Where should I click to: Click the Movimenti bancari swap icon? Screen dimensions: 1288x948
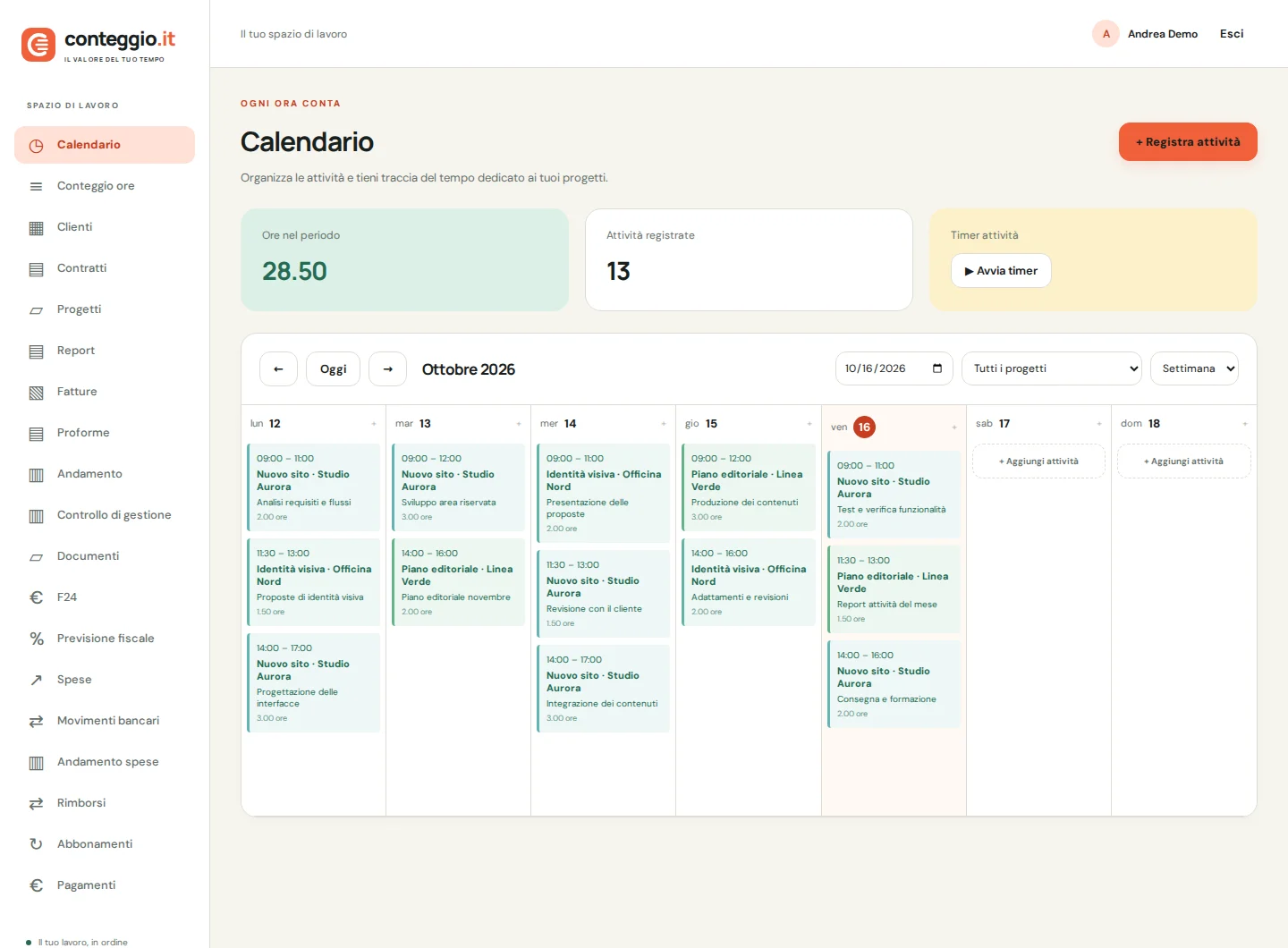[36, 721]
